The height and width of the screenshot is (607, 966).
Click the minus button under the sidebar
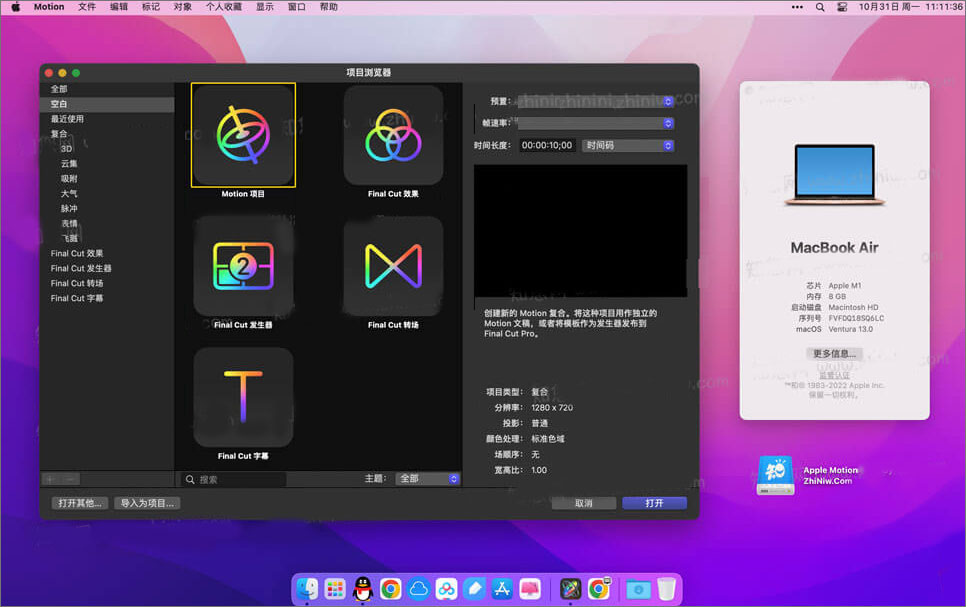(x=70, y=479)
